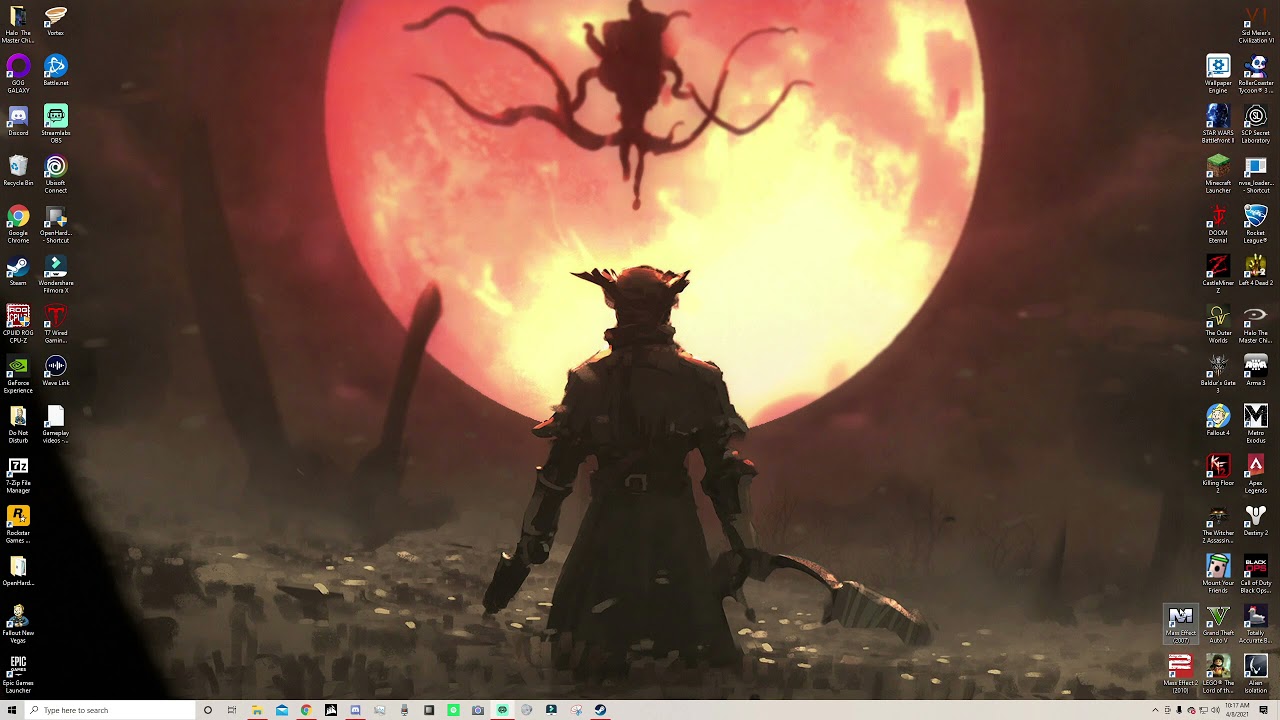Open CPUID ROG CPU-Z
Viewport: 1280px width, 720px height.
[18, 325]
